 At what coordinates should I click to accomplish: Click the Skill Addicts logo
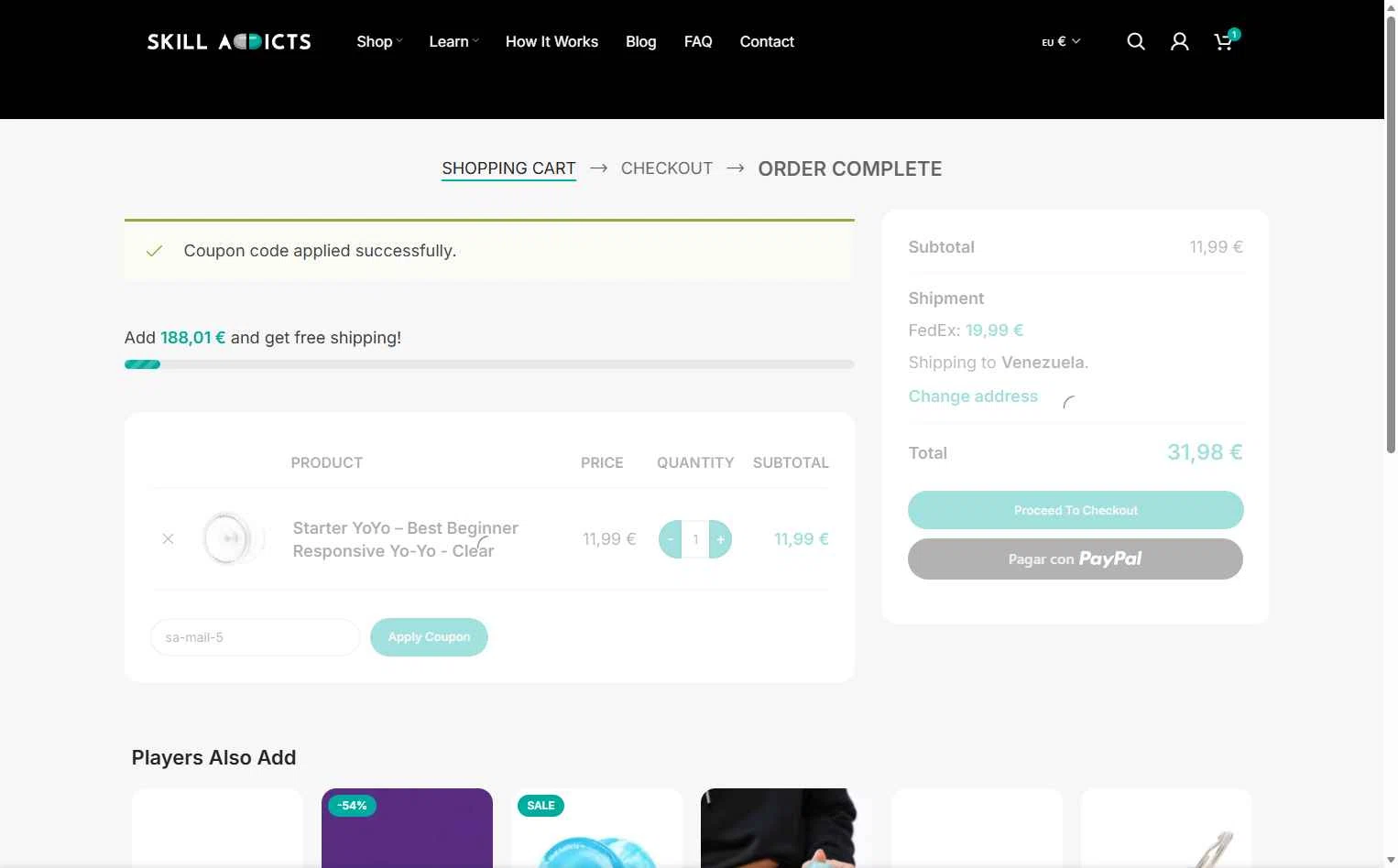pyautogui.click(x=229, y=41)
